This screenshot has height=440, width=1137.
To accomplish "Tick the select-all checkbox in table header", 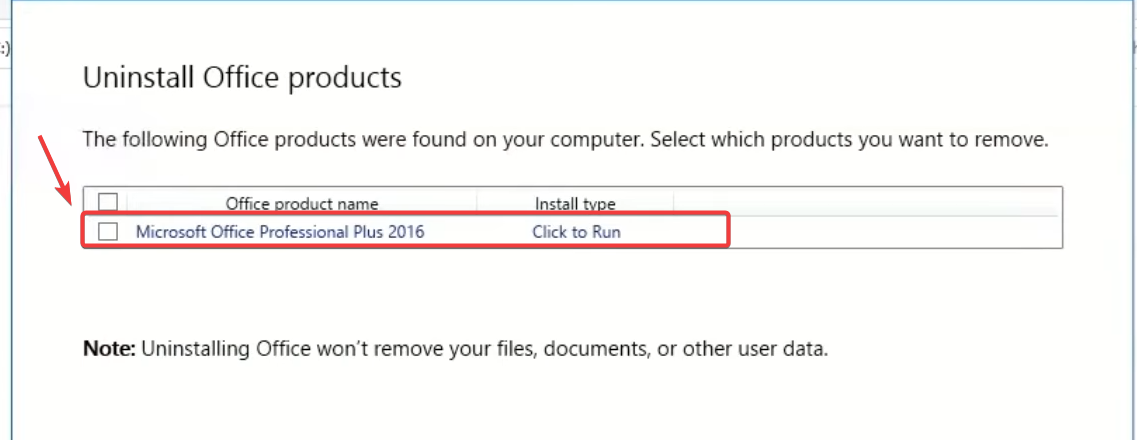I will tap(108, 203).
